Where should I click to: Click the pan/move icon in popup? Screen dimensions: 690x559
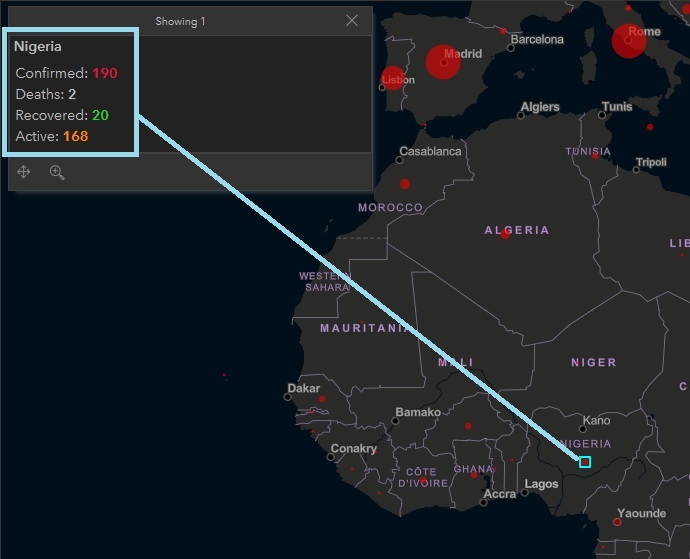click(x=23, y=172)
